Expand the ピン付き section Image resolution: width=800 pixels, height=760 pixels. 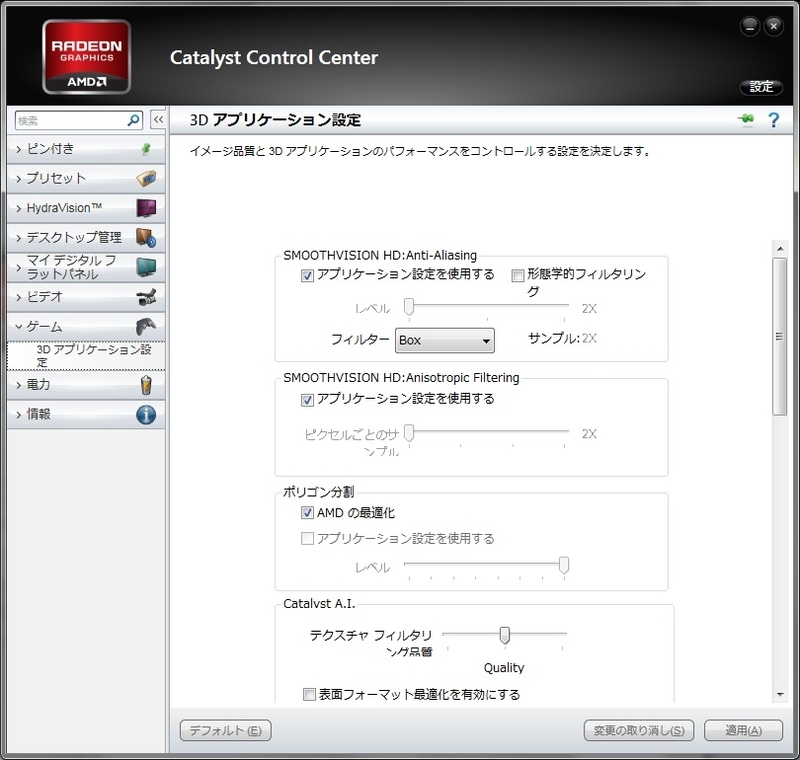[x=86, y=149]
